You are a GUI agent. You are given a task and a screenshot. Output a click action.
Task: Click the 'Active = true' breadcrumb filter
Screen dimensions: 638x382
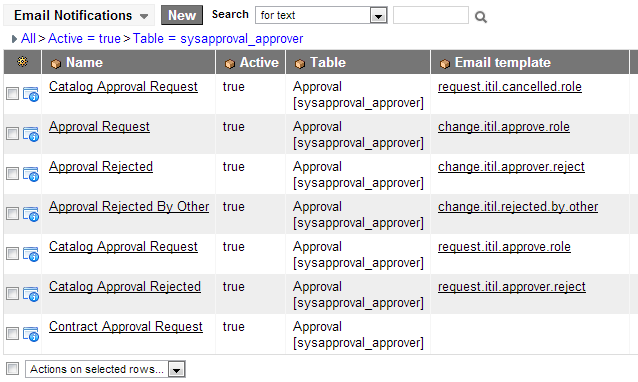(x=84, y=39)
